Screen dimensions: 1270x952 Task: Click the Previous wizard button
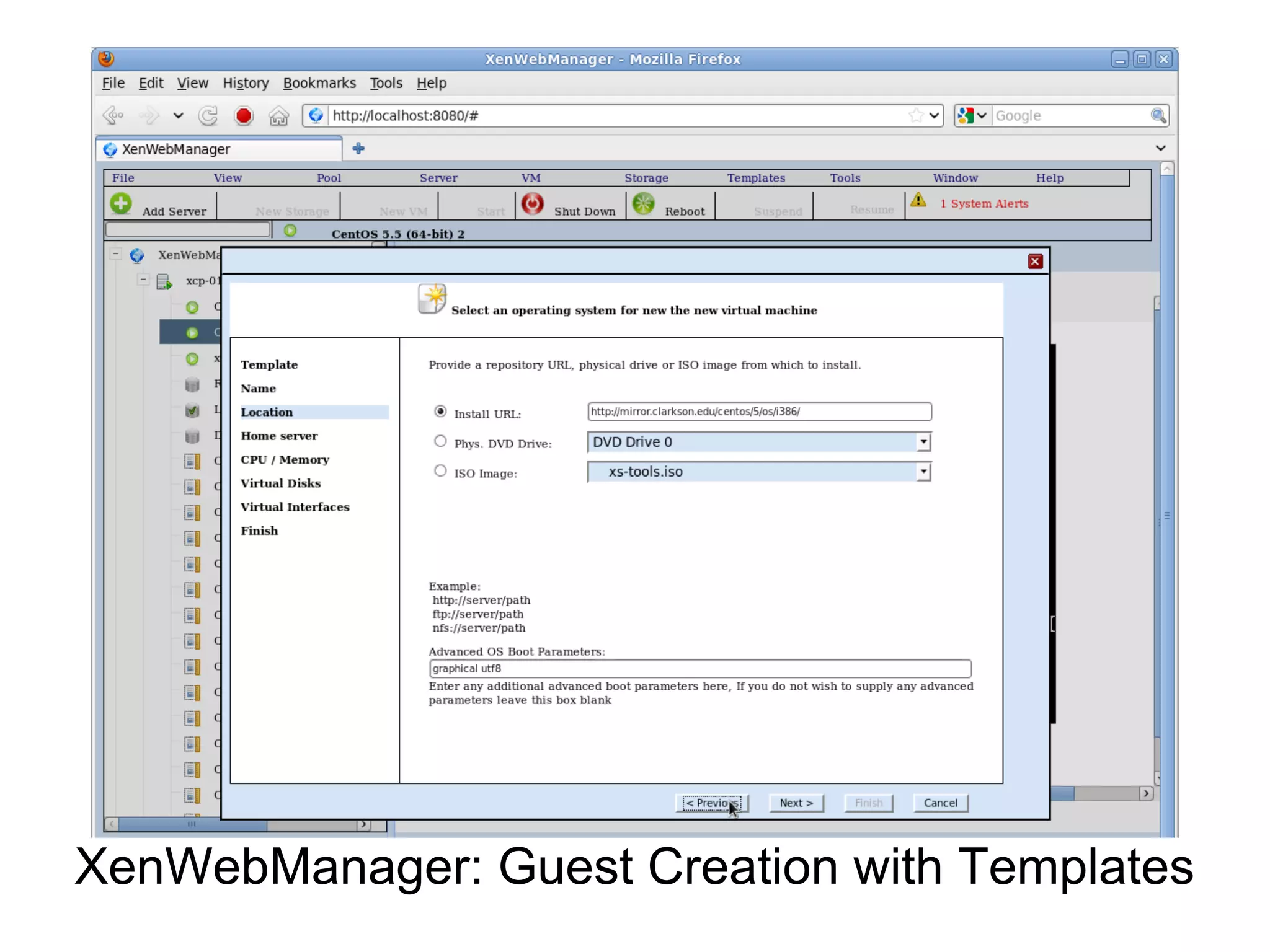(712, 803)
